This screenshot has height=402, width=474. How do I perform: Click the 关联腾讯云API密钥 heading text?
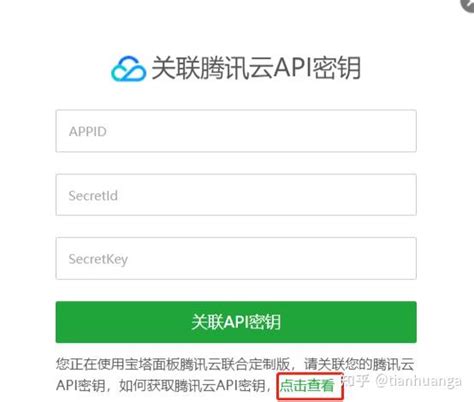pos(256,68)
